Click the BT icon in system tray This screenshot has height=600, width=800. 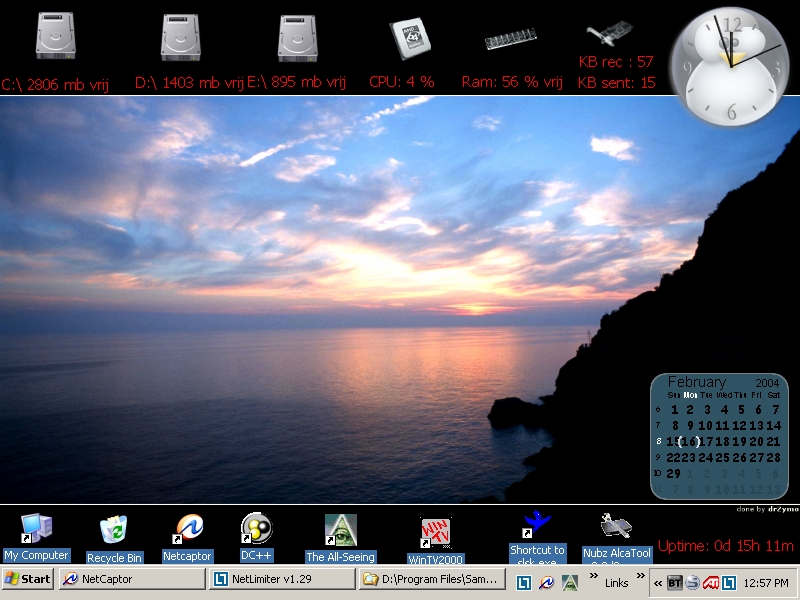674,583
